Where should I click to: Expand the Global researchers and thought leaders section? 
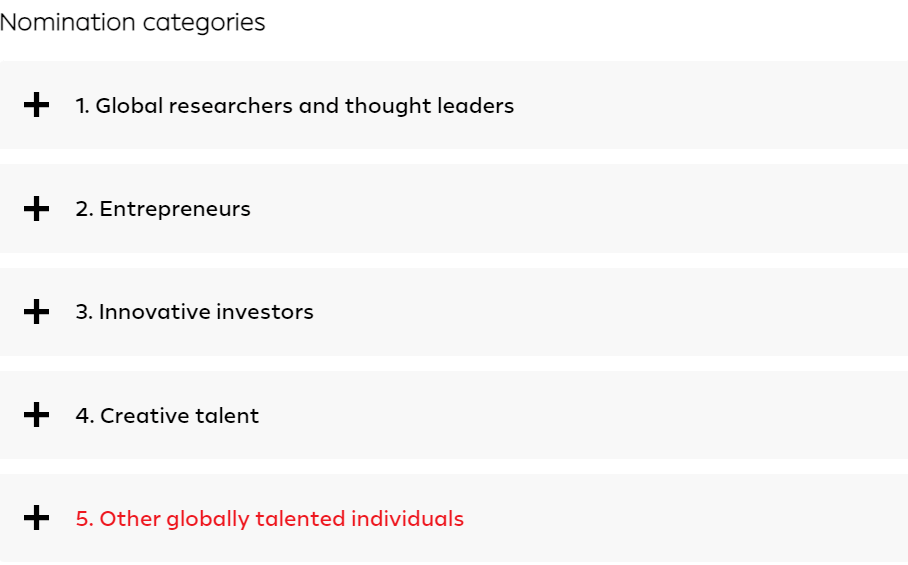pyautogui.click(x=294, y=105)
